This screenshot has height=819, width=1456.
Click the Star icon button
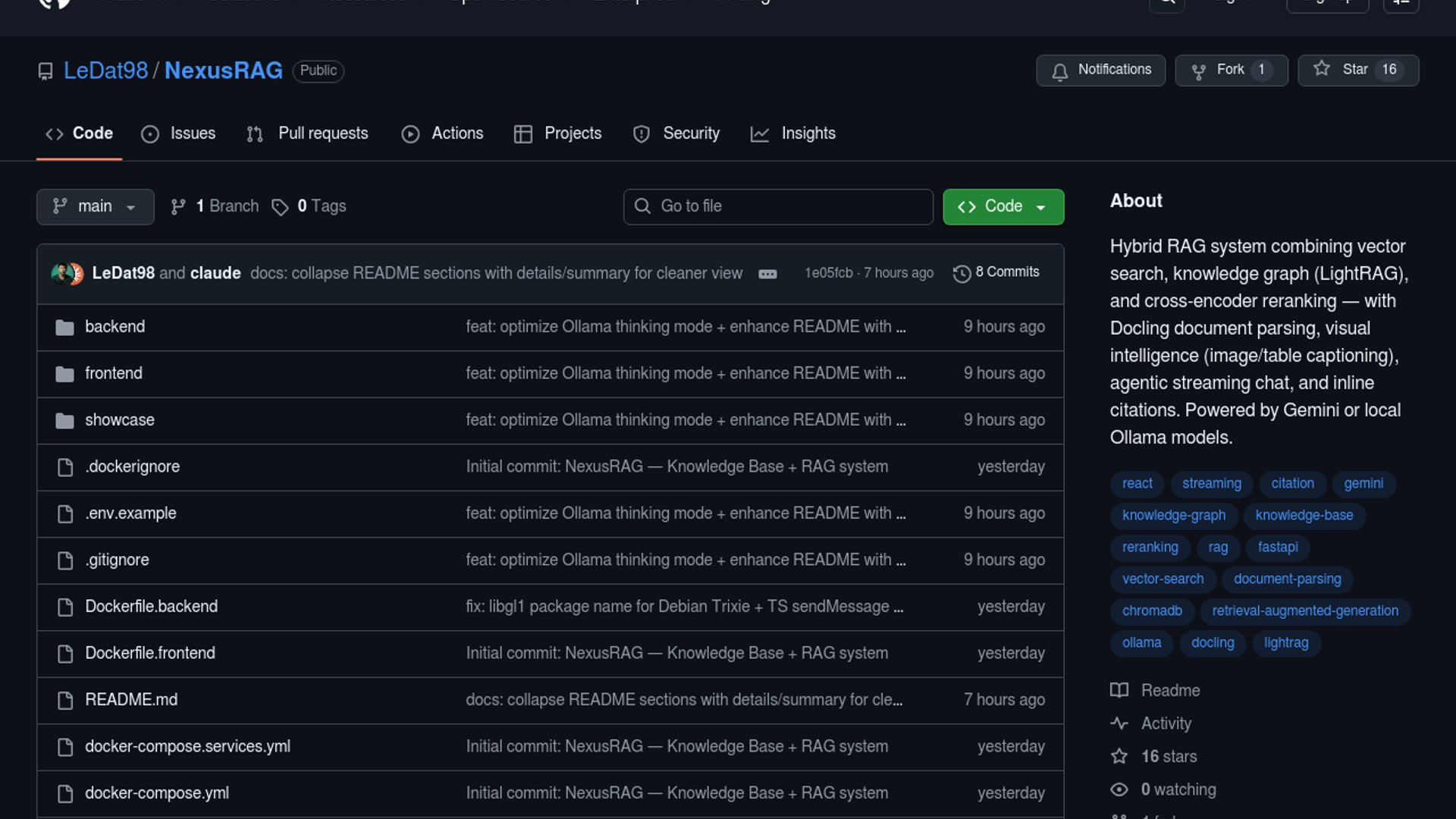pyautogui.click(x=1322, y=69)
